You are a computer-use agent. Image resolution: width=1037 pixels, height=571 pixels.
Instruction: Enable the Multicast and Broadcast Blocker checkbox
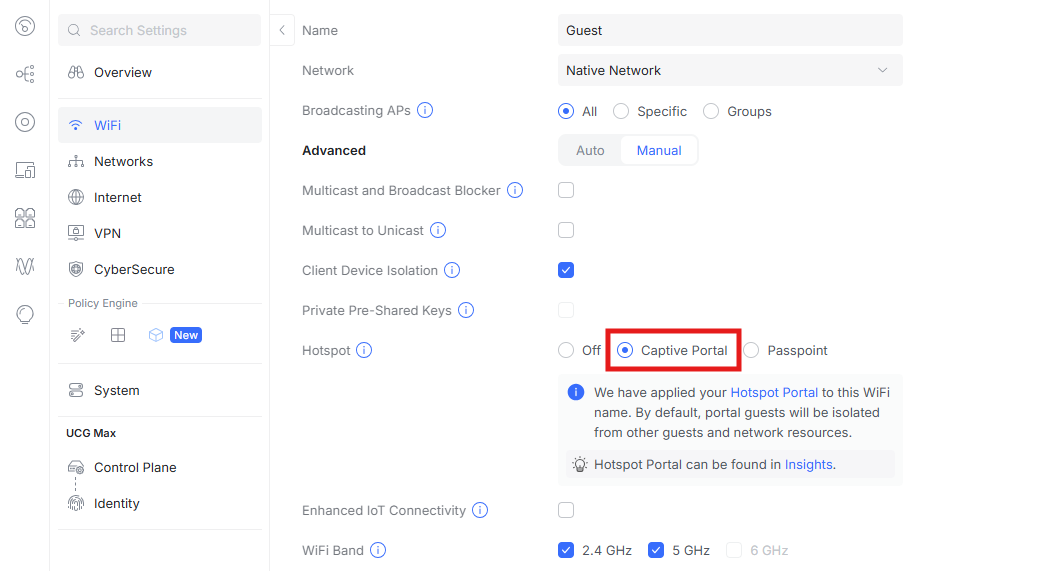pyautogui.click(x=566, y=190)
